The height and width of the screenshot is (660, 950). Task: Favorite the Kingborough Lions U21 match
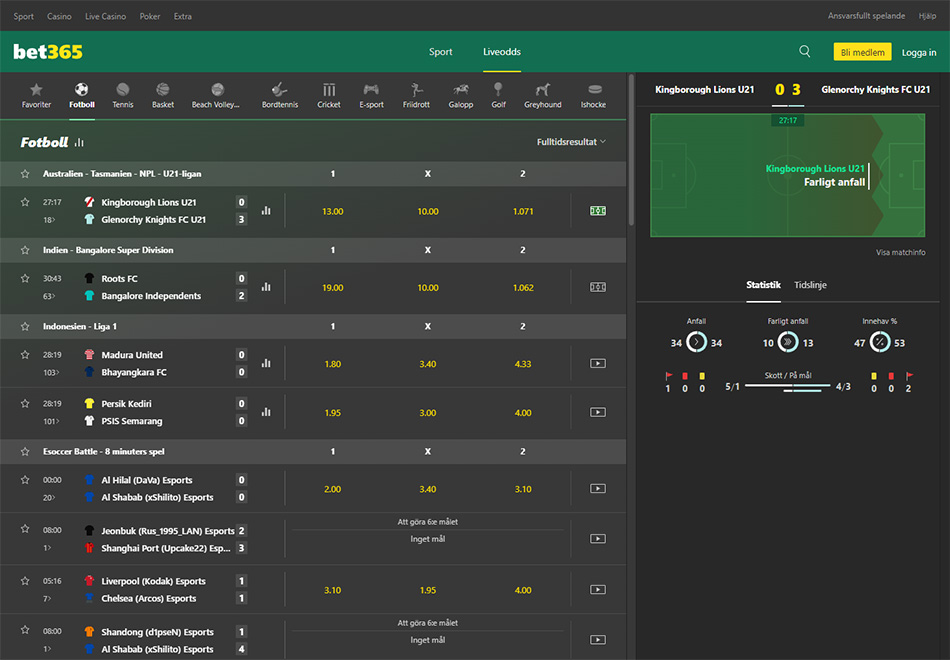point(25,202)
